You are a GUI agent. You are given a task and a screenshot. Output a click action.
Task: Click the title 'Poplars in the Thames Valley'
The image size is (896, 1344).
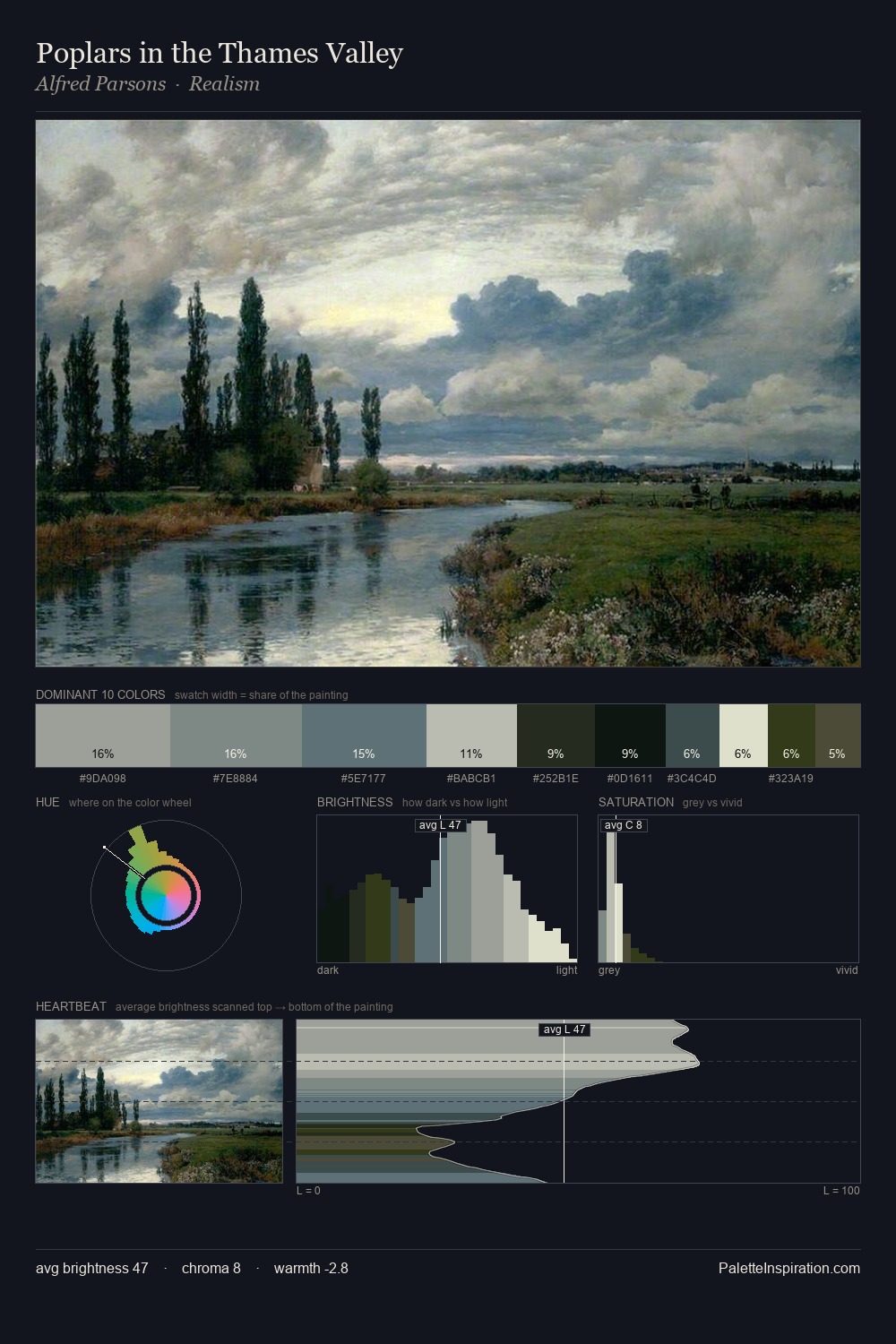pos(220,53)
